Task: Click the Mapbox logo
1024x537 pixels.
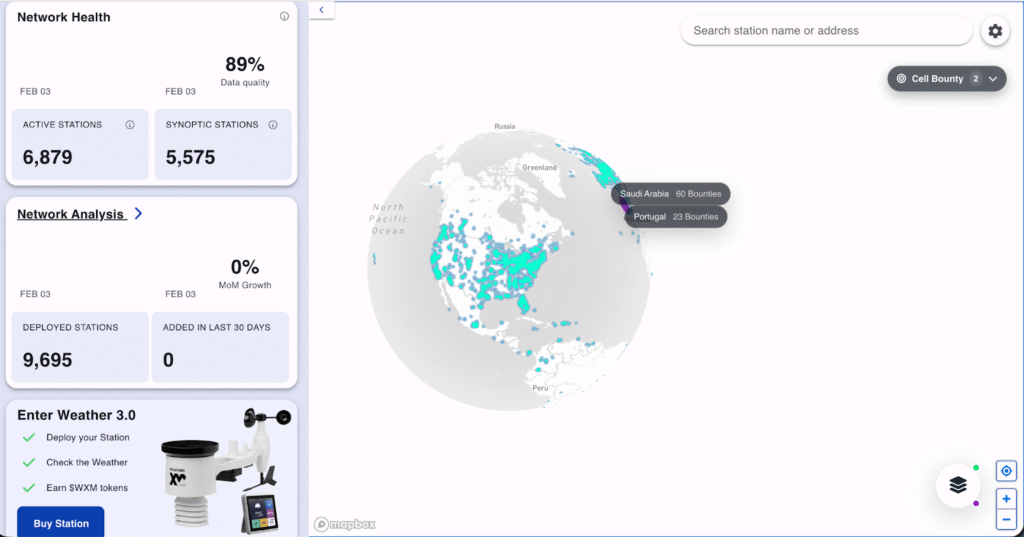Action: coord(344,524)
